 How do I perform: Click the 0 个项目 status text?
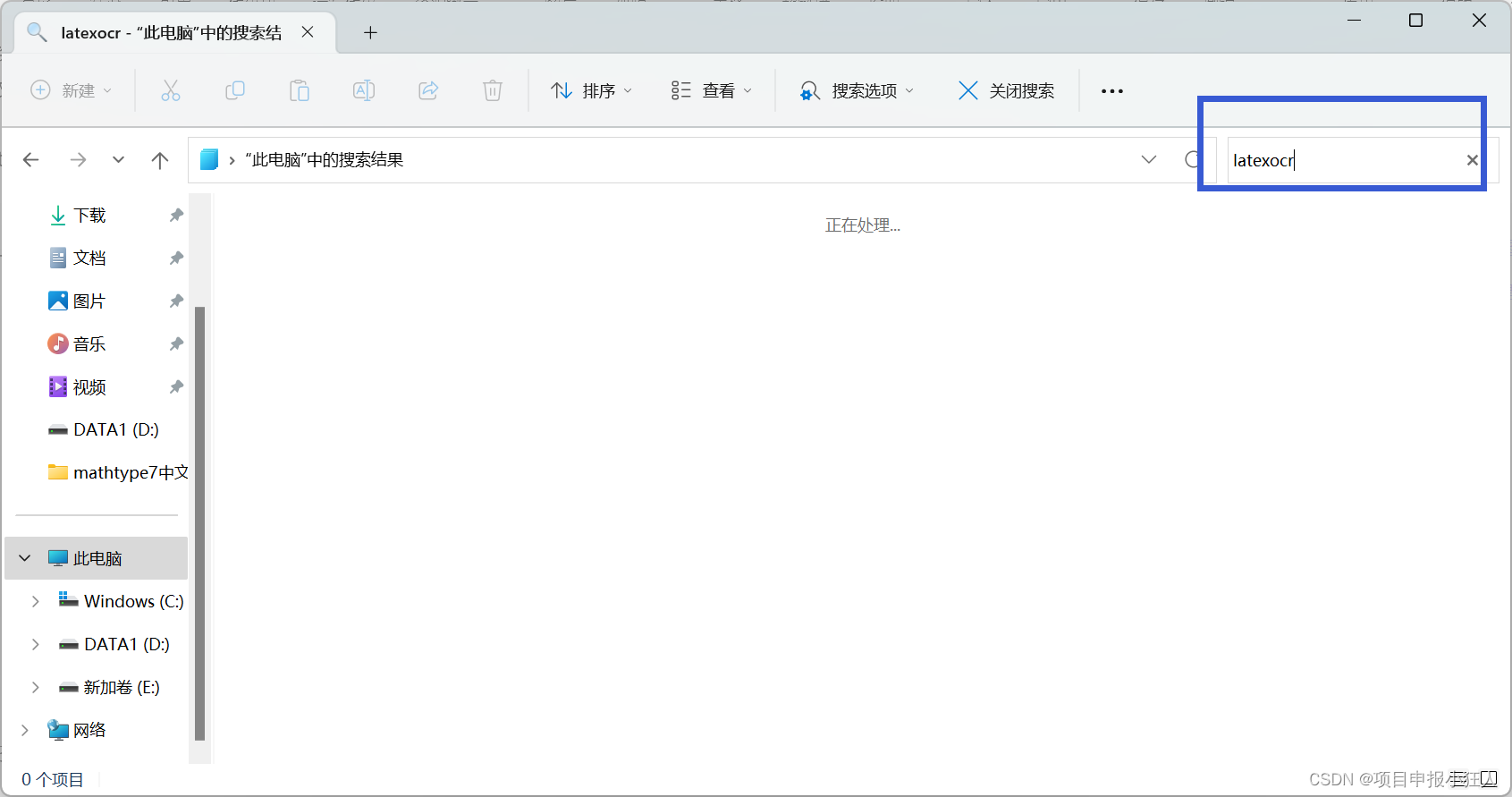[x=53, y=780]
